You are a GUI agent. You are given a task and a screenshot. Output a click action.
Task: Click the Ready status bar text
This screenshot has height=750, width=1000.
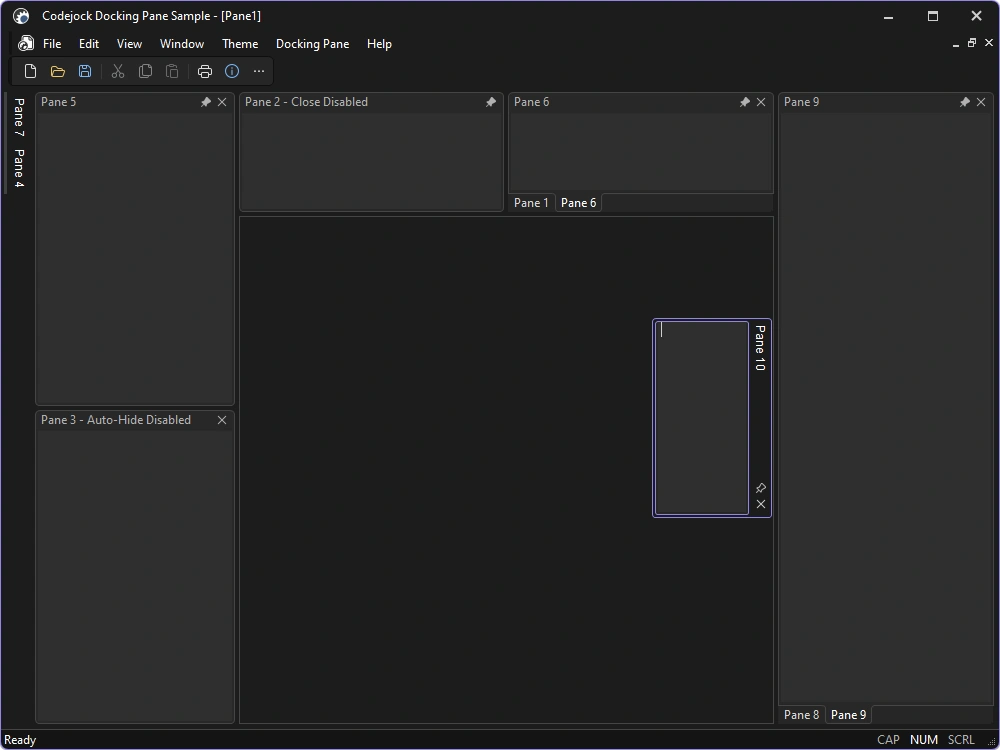tap(20, 740)
